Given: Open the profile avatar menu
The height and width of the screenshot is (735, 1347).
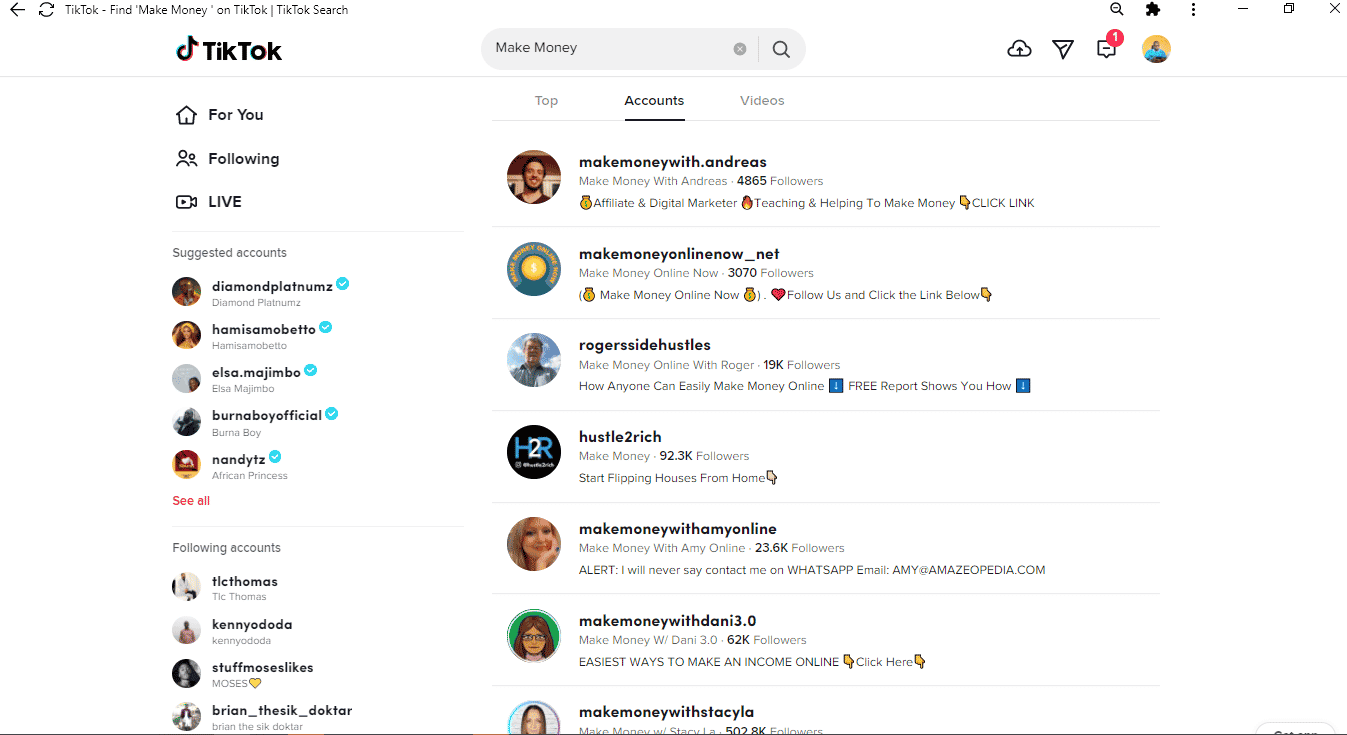Looking at the screenshot, I should coord(1156,49).
